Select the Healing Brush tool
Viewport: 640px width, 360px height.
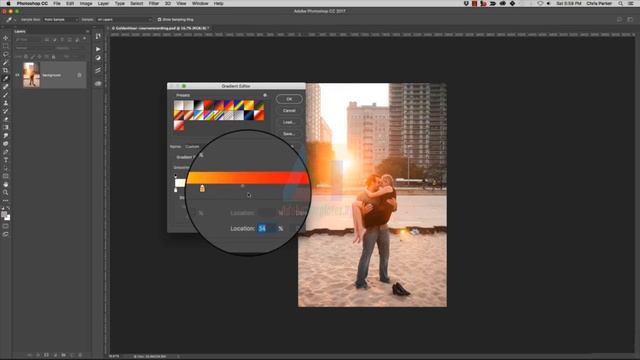5,87
